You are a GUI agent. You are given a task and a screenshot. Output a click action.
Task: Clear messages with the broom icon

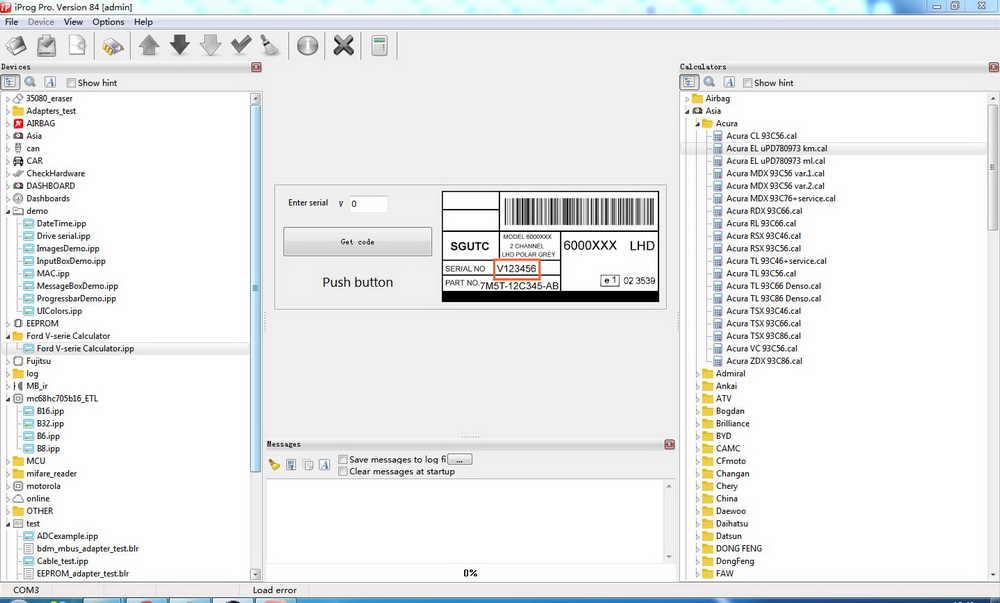[x=274, y=465]
